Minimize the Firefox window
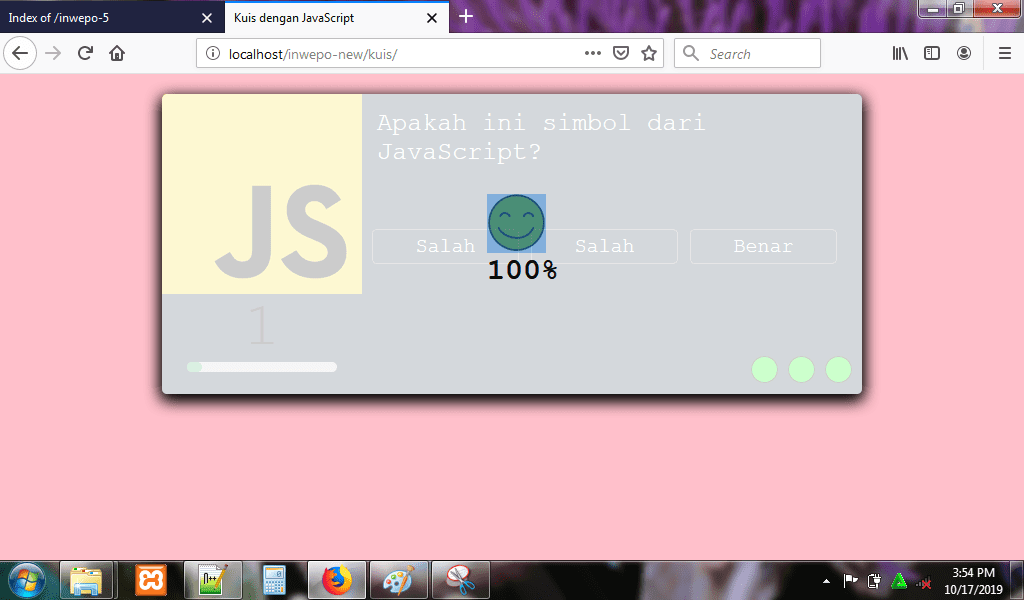This screenshot has height=600, width=1024. pos(933,9)
